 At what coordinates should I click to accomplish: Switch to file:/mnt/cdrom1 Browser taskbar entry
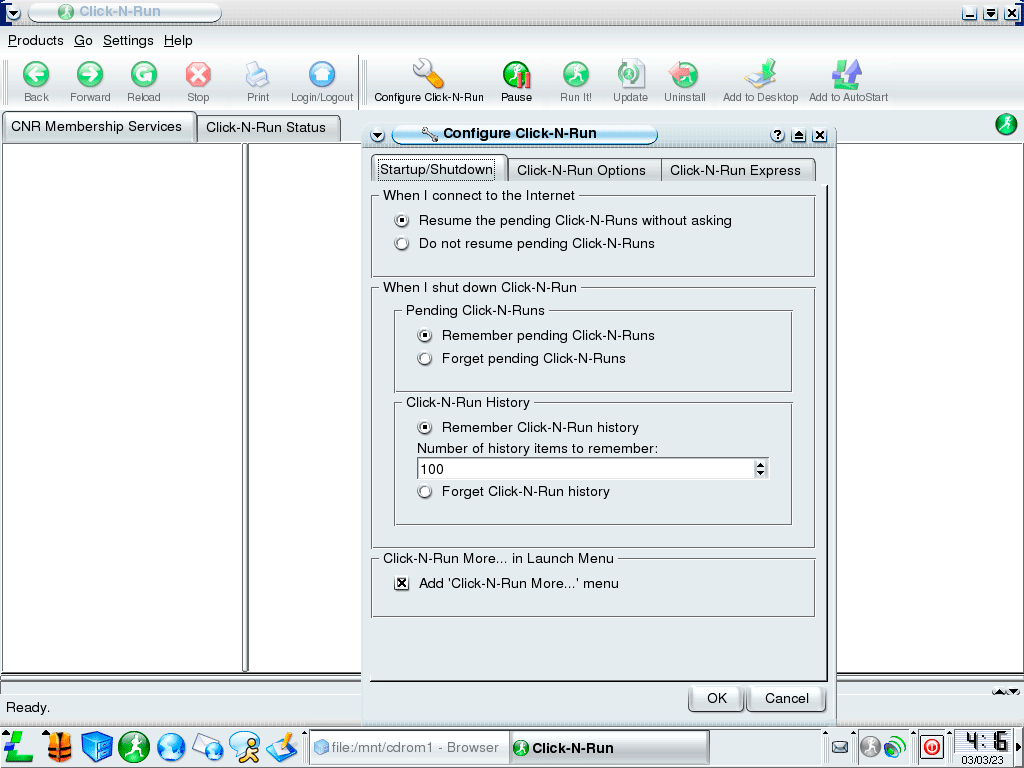pyautogui.click(x=407, y=748)
